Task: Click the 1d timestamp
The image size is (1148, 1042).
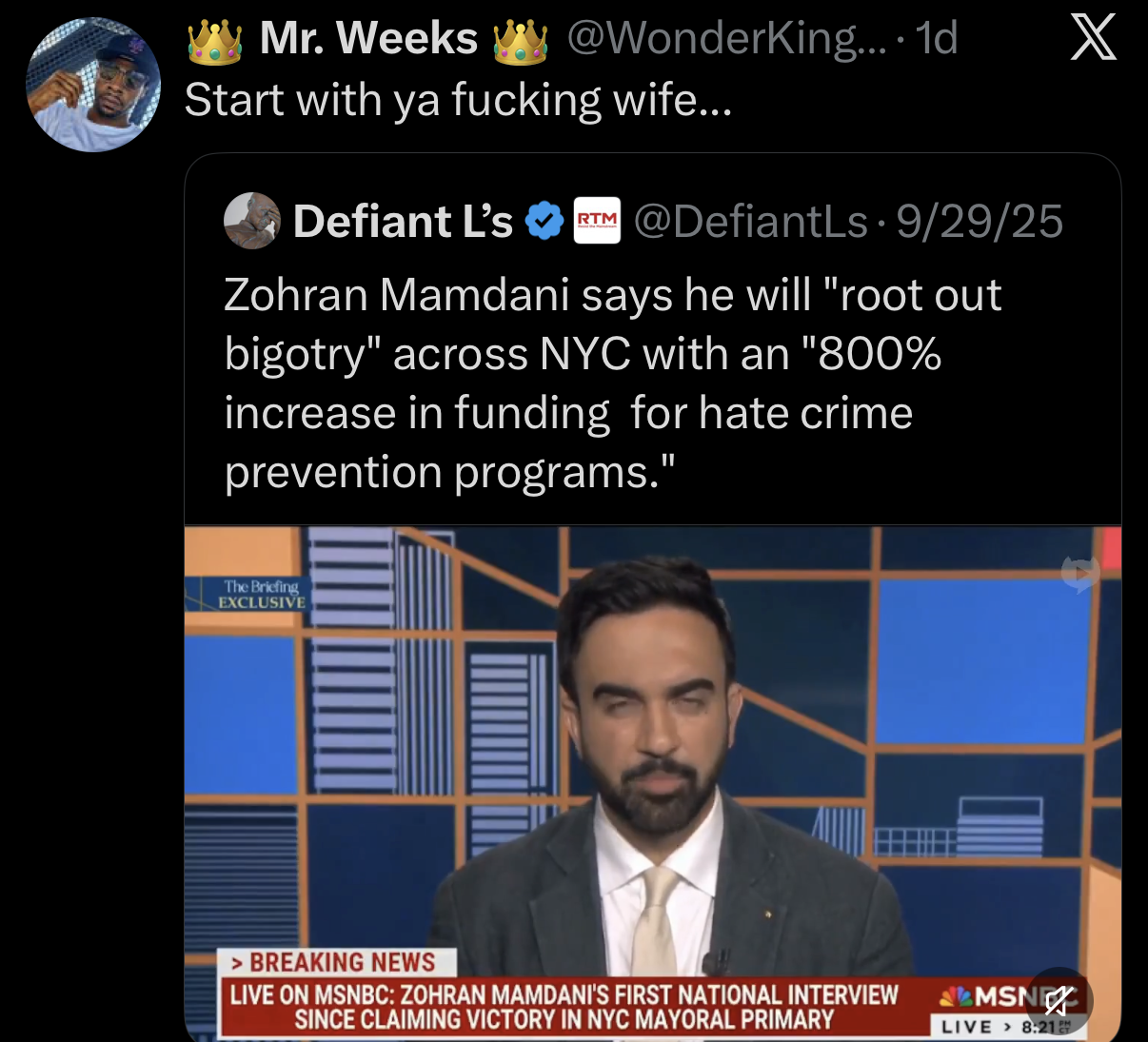Action: pos(937,39)
